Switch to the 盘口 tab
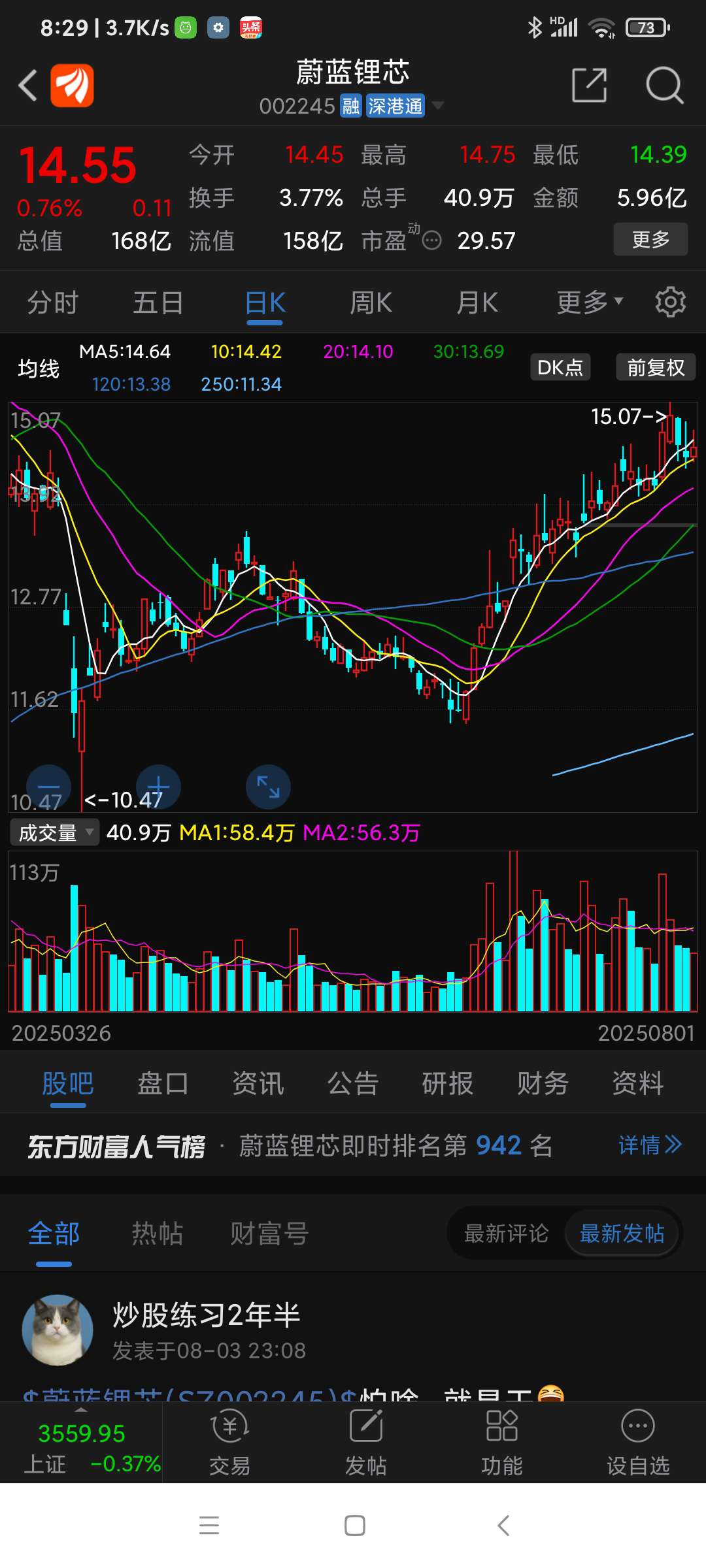This screenshot has height=1568, width=706. (x=163, y=1083)
